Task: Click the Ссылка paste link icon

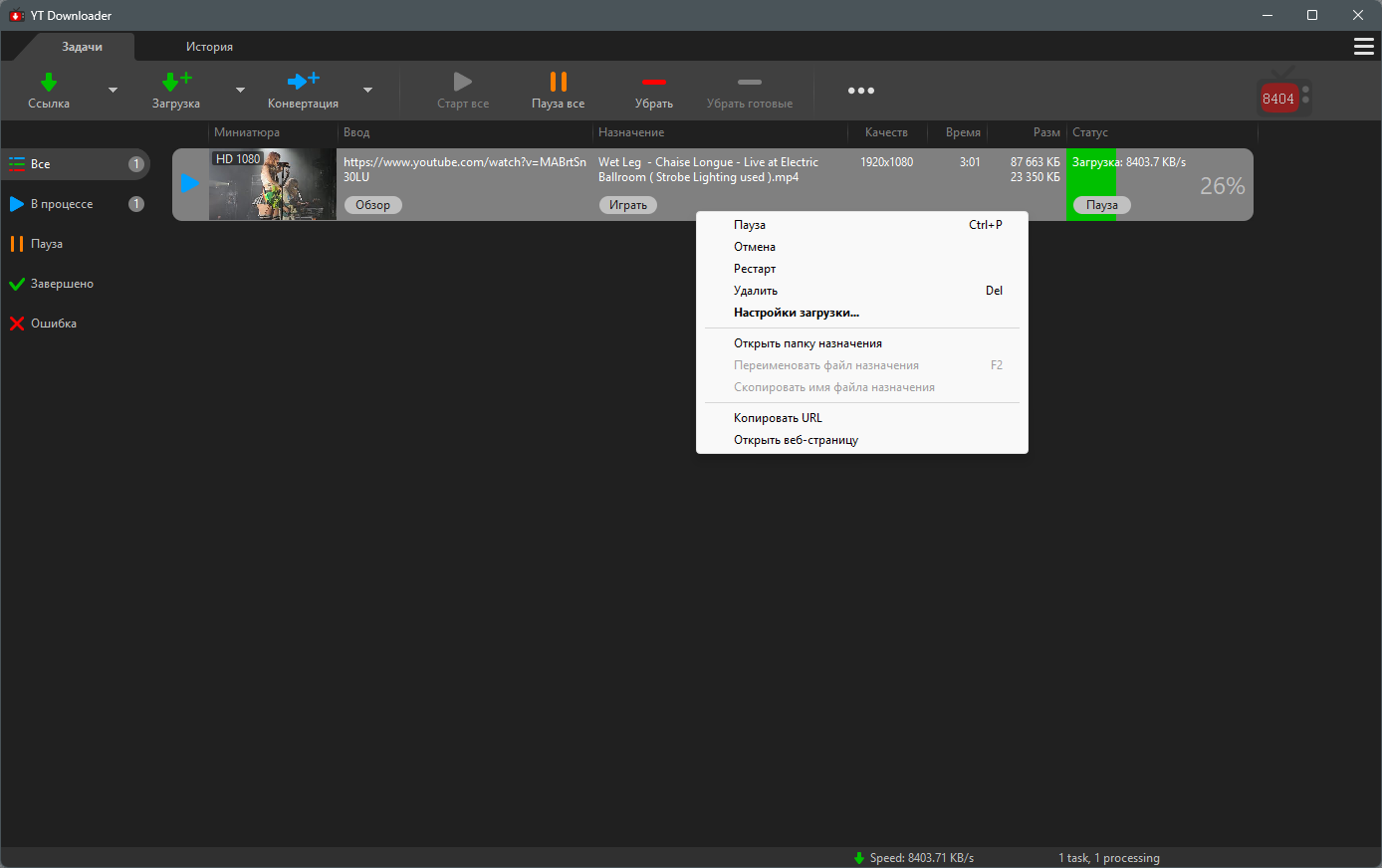Action: point(48,82)
